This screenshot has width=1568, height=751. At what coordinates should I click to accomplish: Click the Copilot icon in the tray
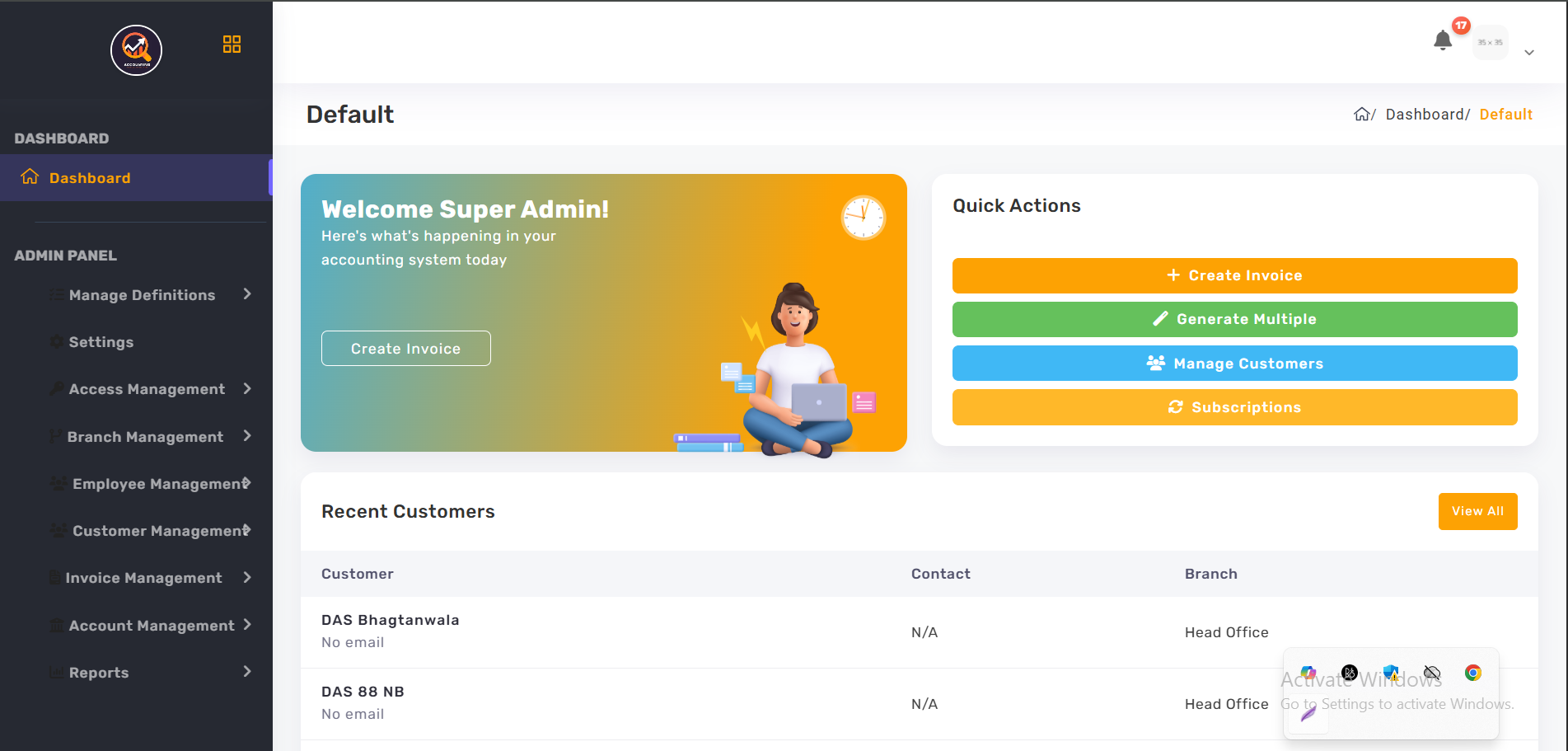pos(1308,673)
